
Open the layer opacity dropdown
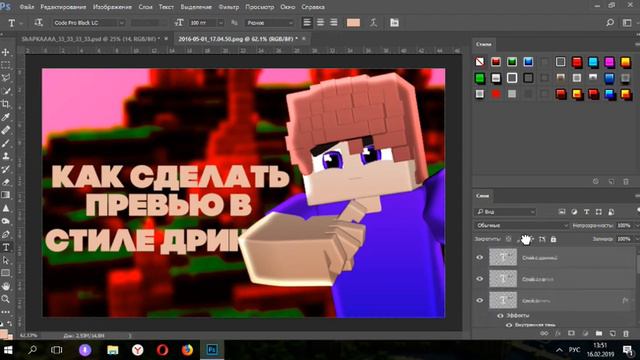click(636, 225)
